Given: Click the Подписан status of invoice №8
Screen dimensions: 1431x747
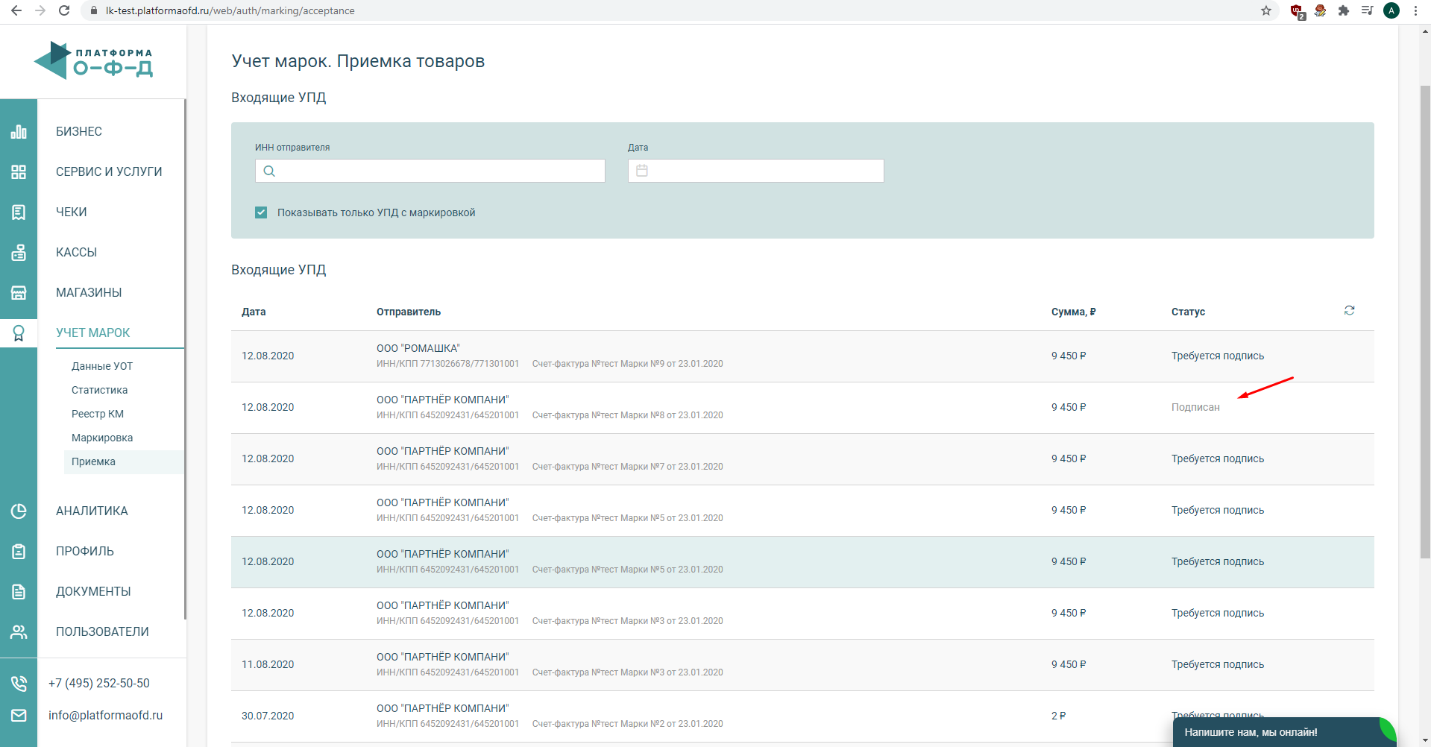Looking at the screenshot, I should point(1196,407).
